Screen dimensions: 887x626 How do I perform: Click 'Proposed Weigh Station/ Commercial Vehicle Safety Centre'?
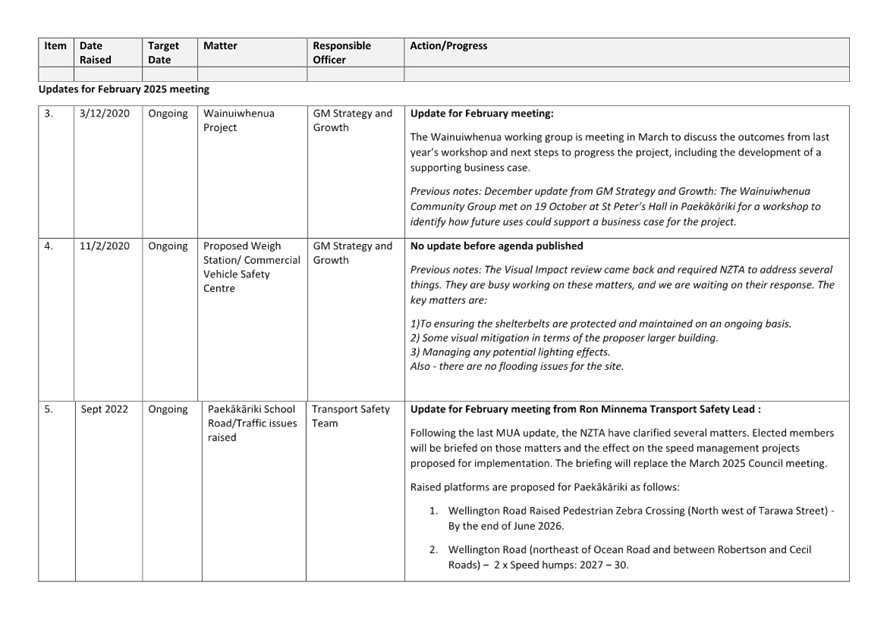pyautogui.click(x=252, y=267)
